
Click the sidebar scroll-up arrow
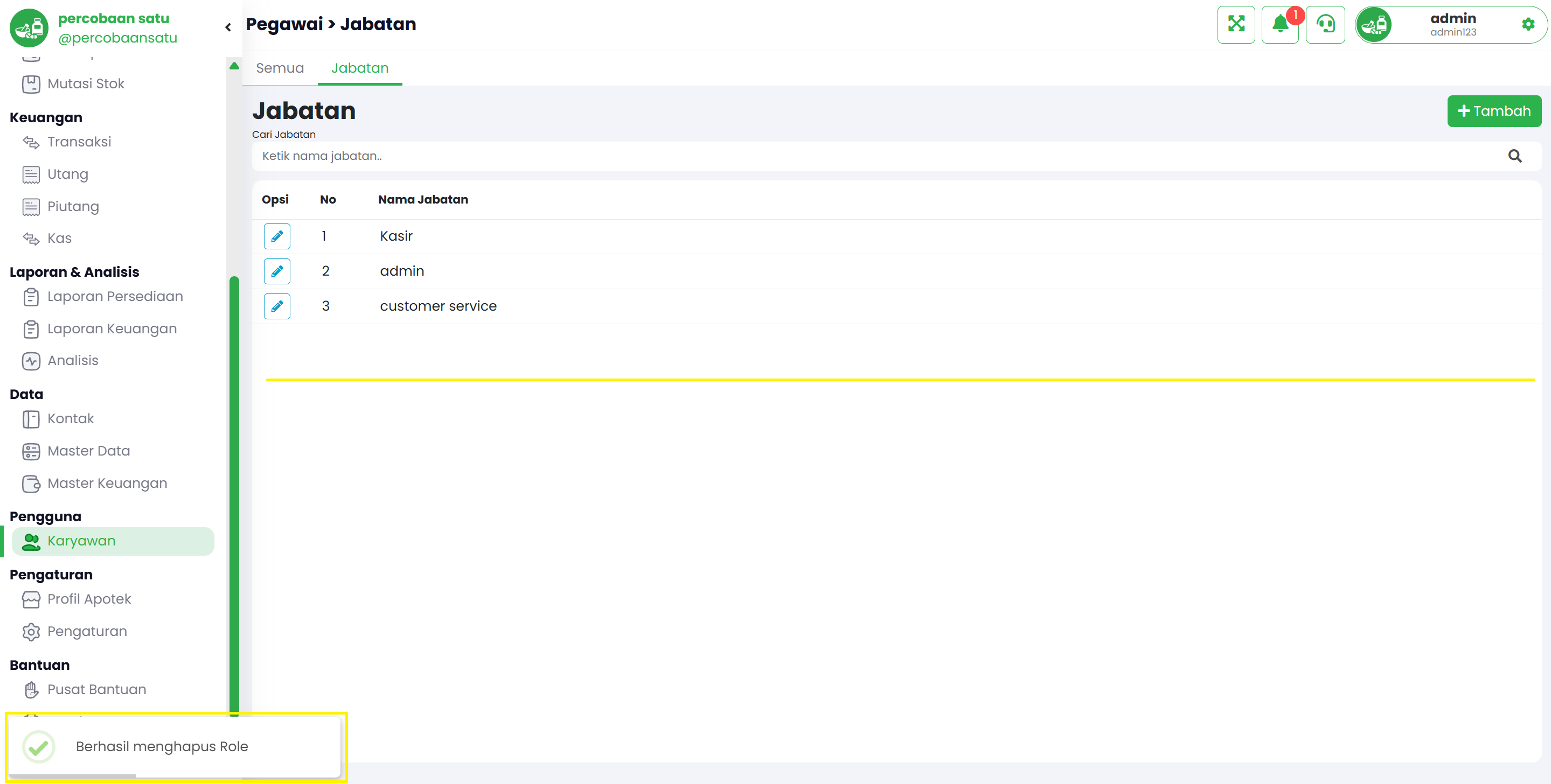(x=234, y=66)
